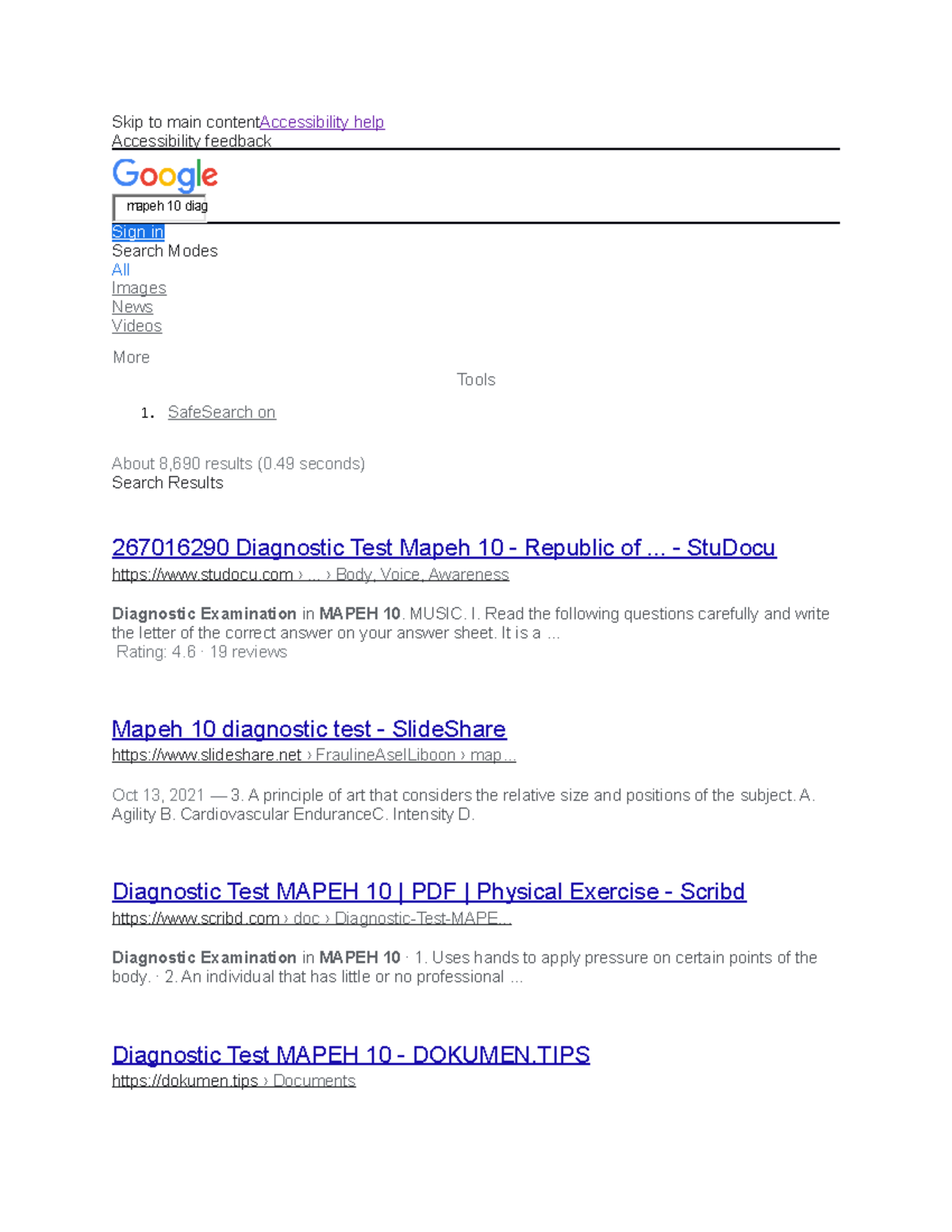
Task: Select the All search mode
Action: [120, 270]
